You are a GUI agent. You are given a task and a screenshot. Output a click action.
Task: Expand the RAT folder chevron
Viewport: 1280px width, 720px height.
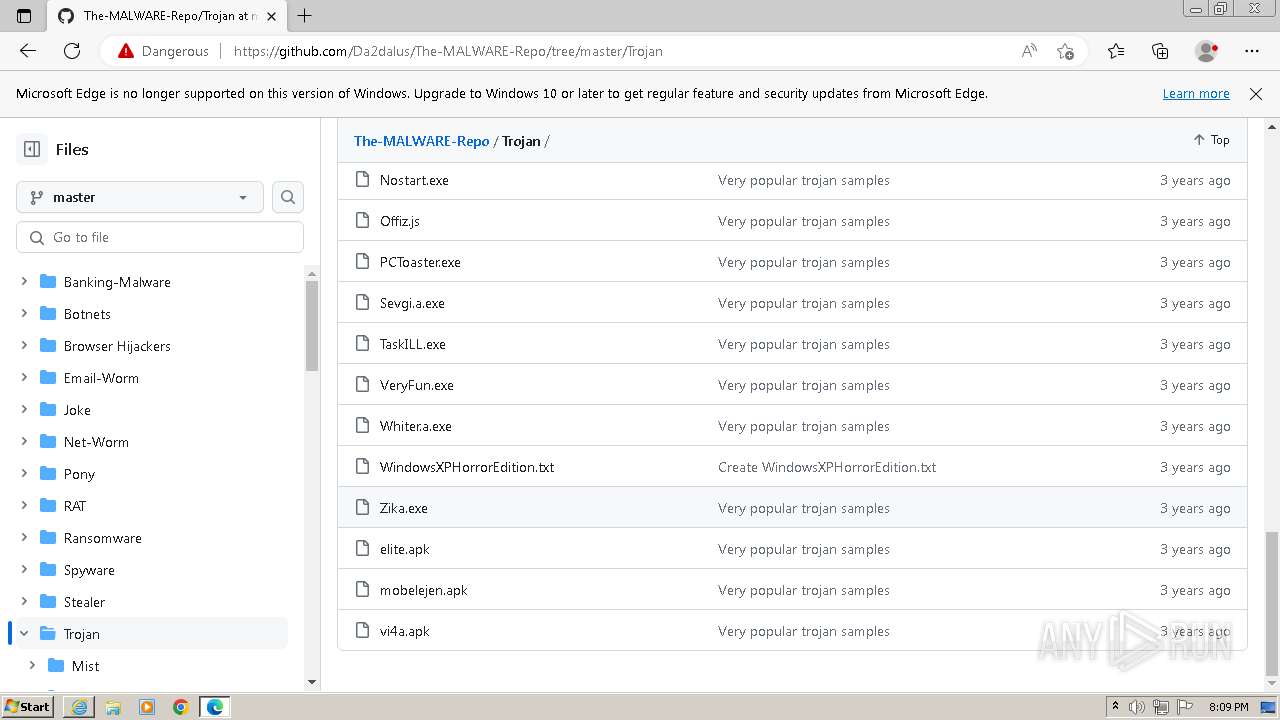[24, 506]
